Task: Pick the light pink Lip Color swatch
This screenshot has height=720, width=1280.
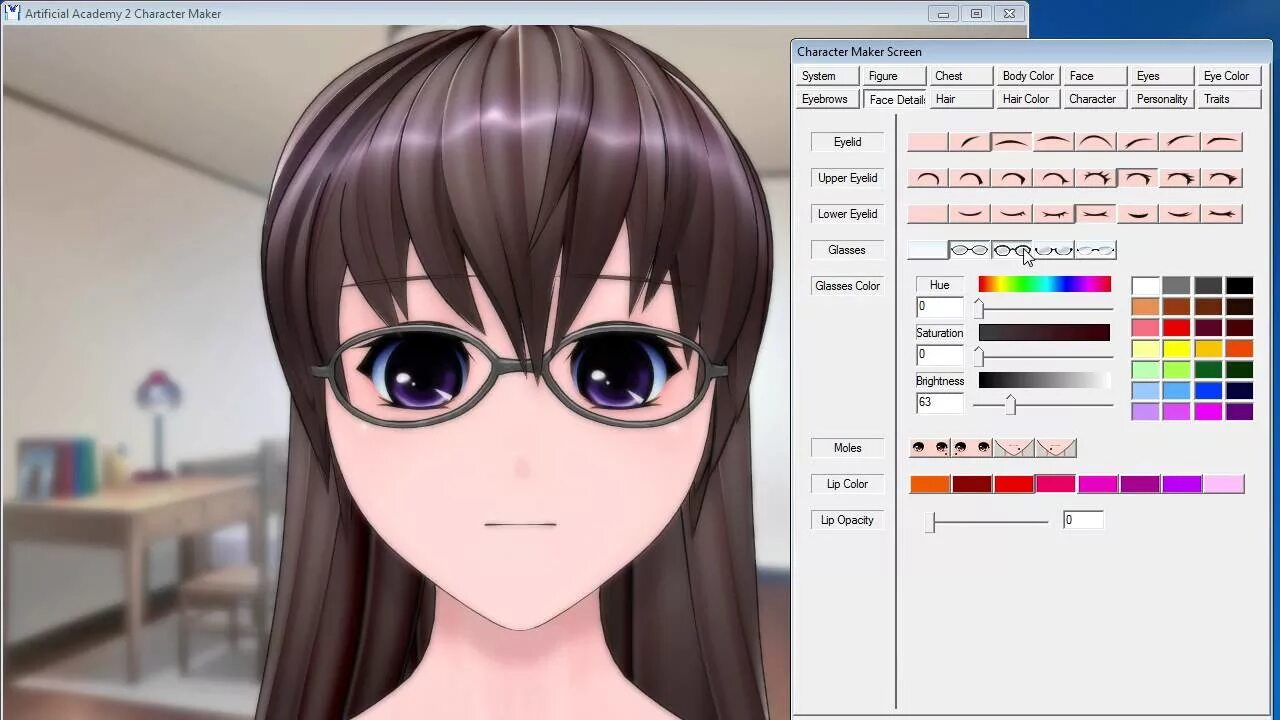Action: click(1223, 484)
